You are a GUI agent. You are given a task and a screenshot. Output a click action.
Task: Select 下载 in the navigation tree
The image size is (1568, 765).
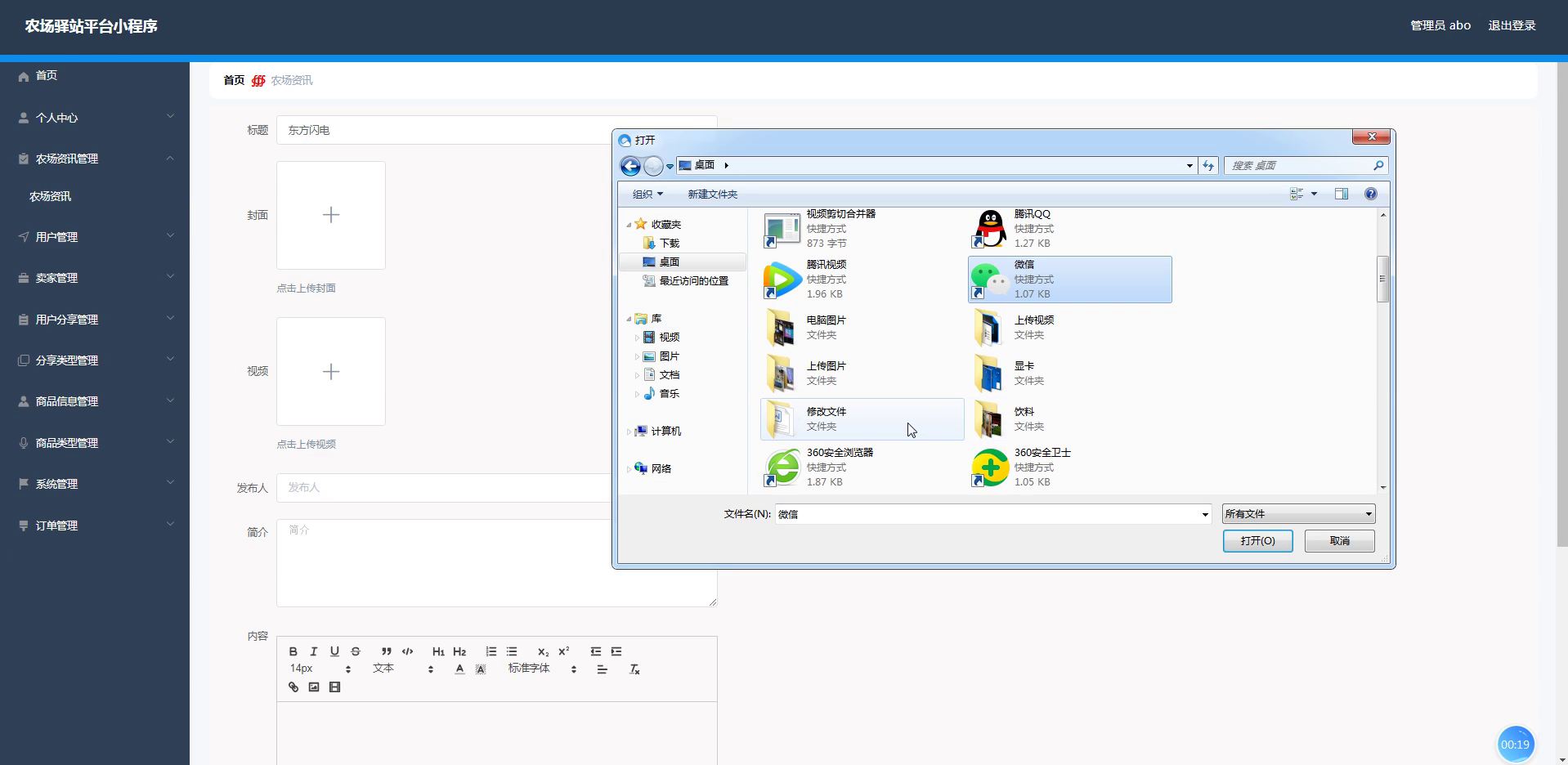[670, 244]
